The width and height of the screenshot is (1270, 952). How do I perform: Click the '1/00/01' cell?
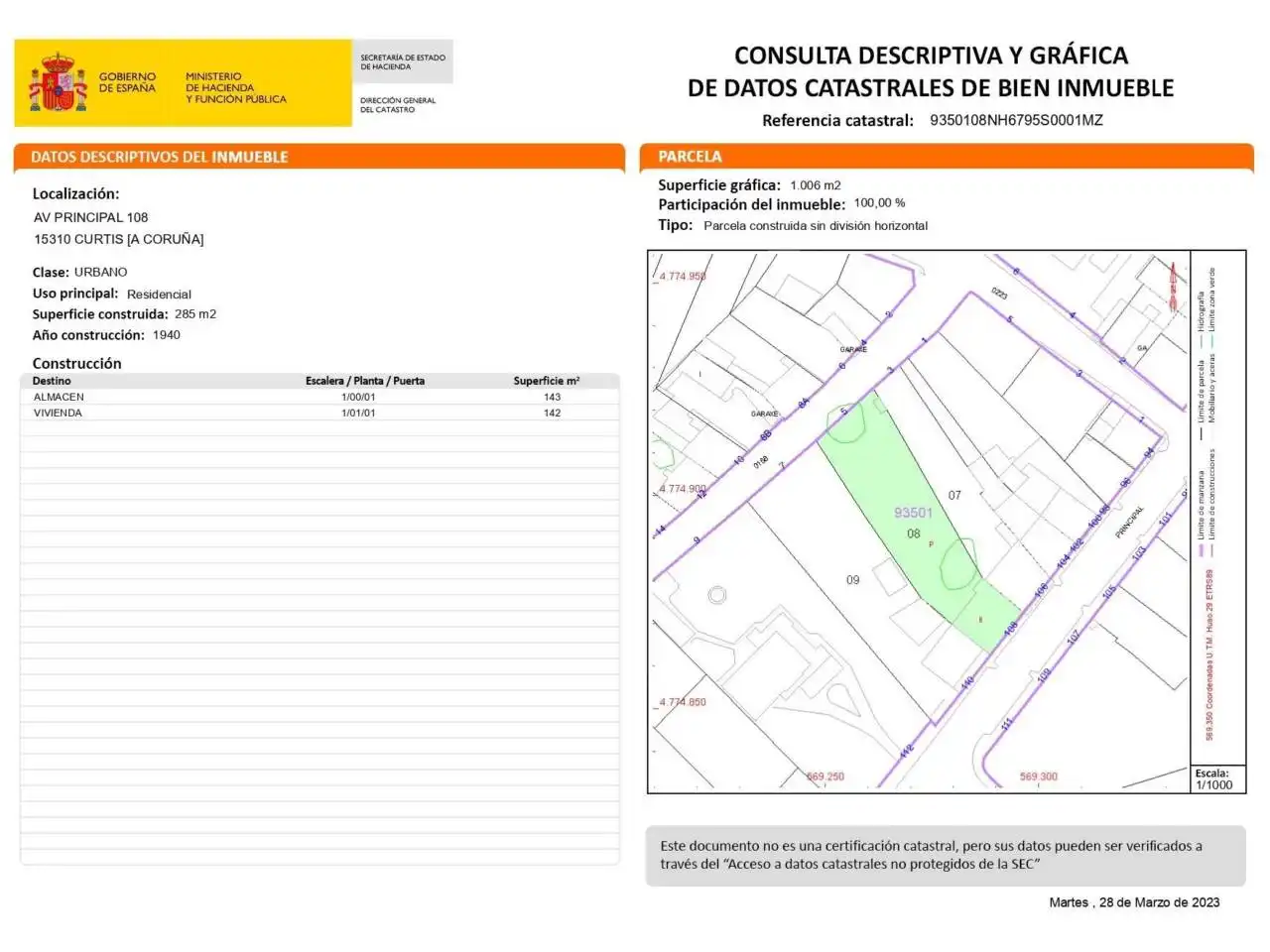coord(358,397)
